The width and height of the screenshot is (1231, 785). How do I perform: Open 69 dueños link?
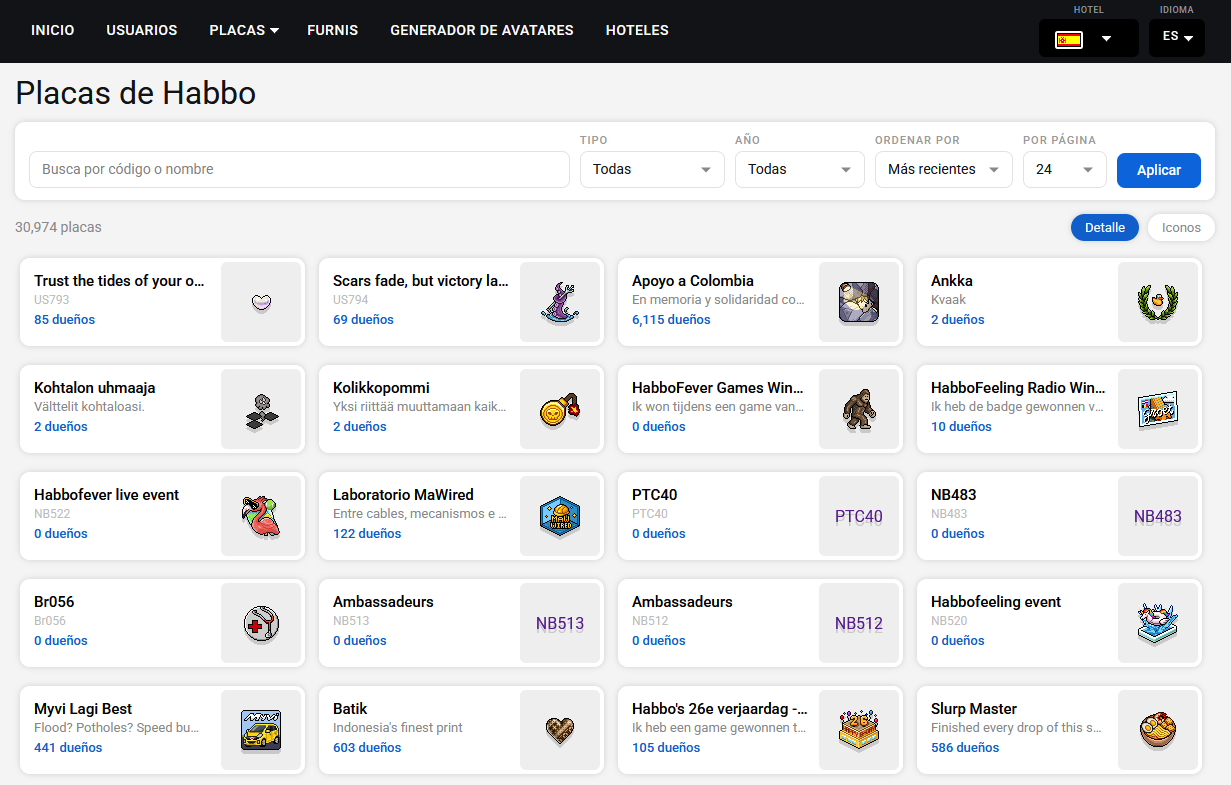pos(363,320)
